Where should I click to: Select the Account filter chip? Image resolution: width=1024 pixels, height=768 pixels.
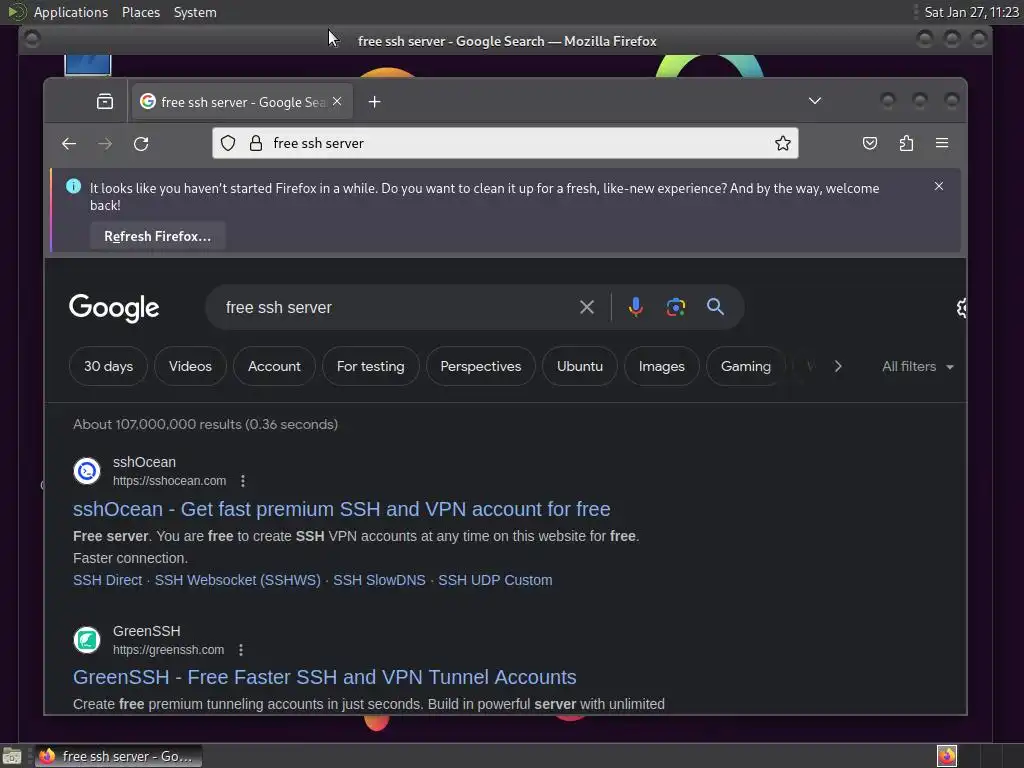tap(274, 366)
